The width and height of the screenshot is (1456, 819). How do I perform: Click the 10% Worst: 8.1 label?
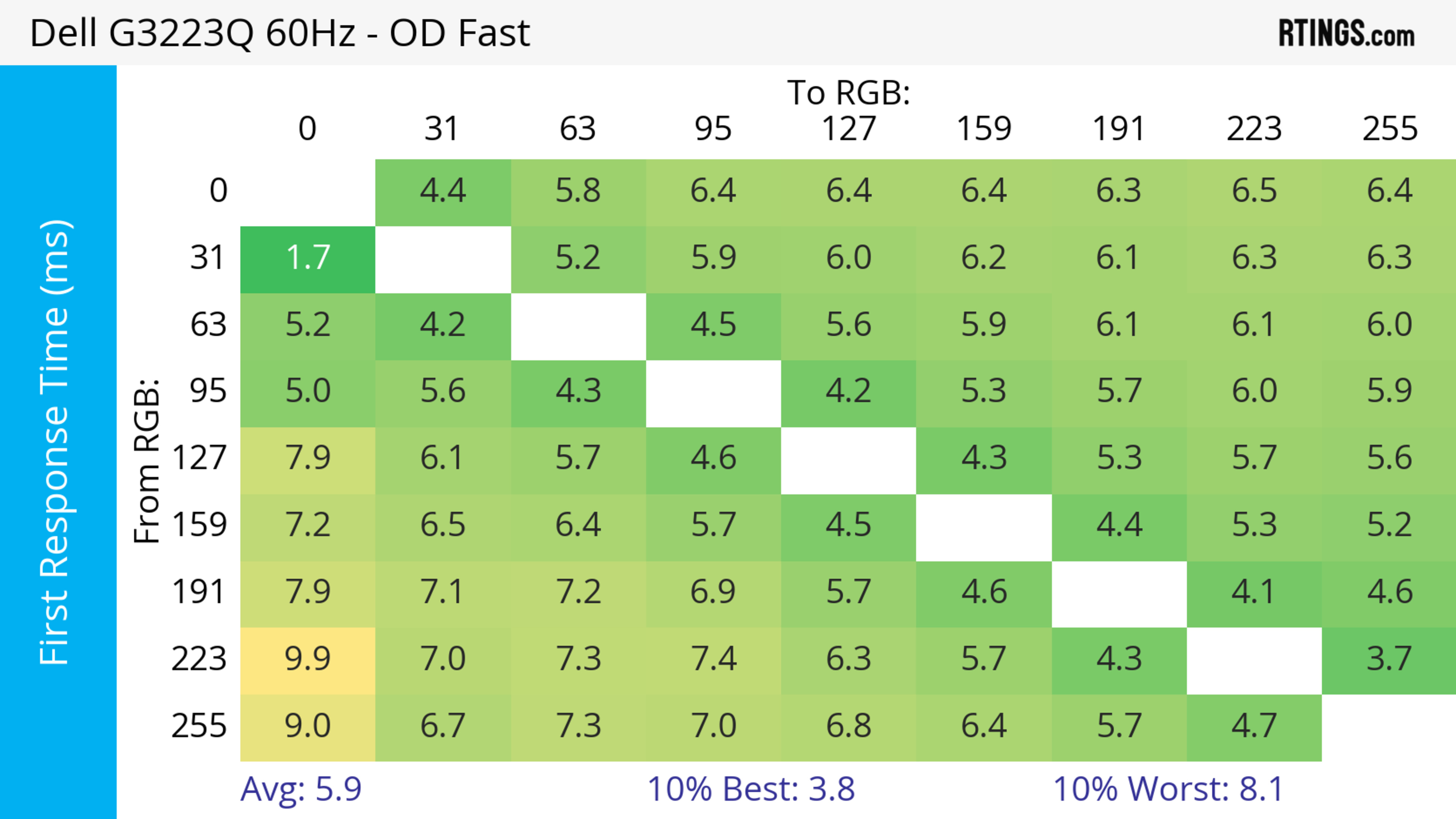tap(1168, 789)
